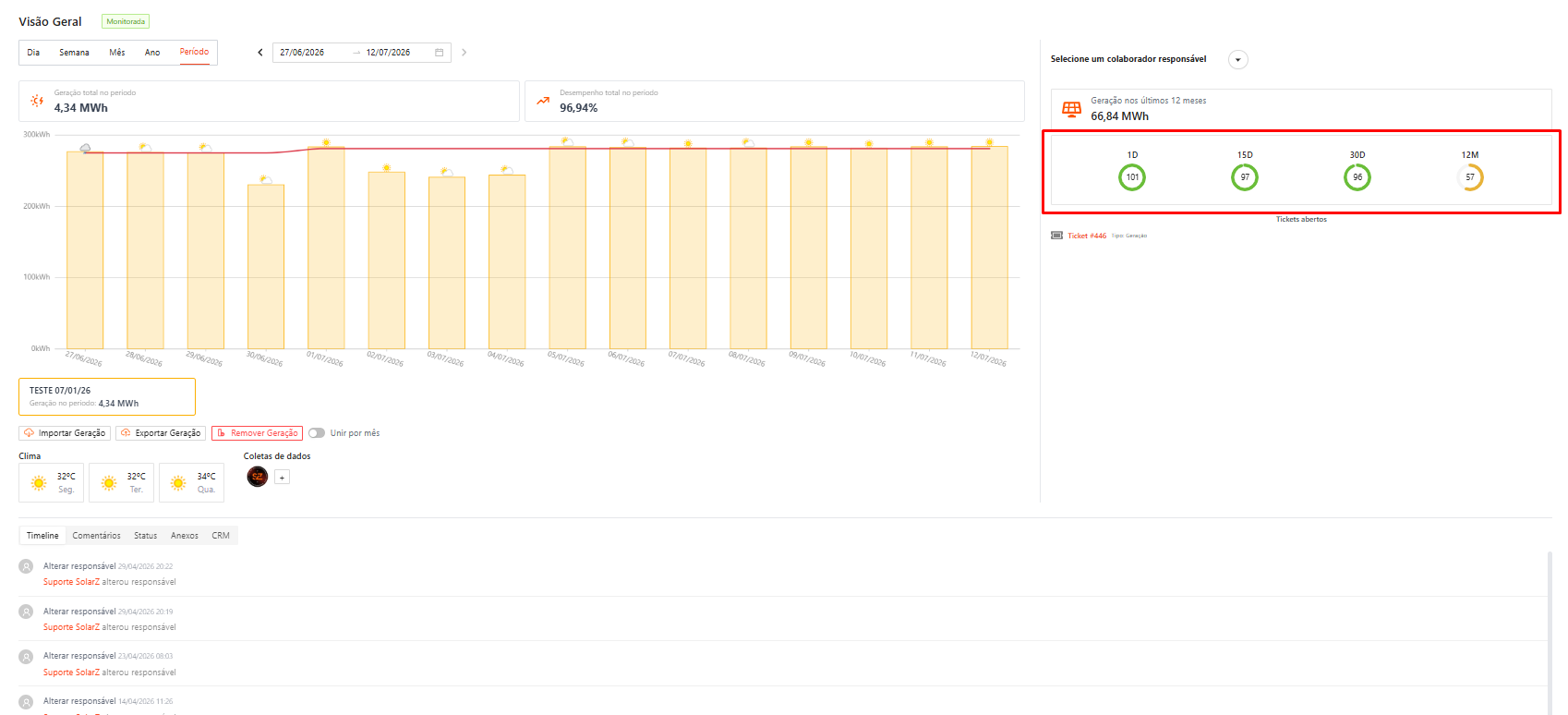Click the SolarZ data collection avatar

258,477
